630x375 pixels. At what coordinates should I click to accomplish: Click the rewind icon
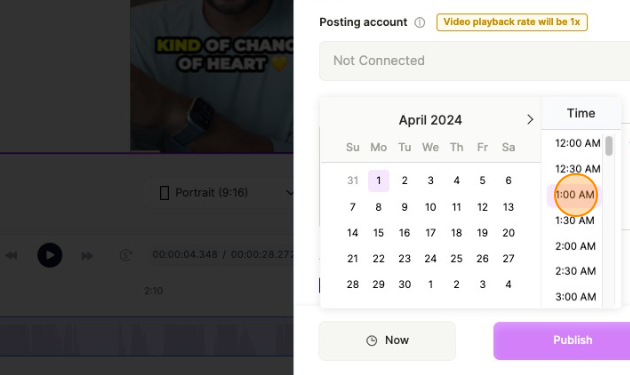tap(12, 256)
